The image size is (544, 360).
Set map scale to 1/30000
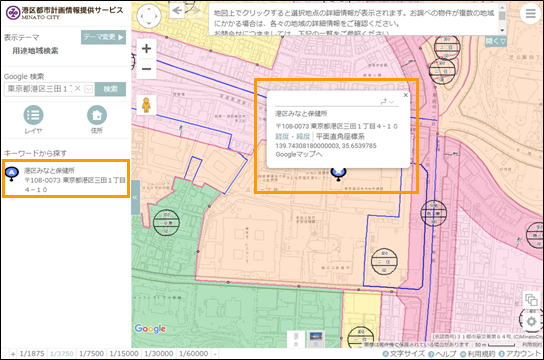(x=159, y=354)
